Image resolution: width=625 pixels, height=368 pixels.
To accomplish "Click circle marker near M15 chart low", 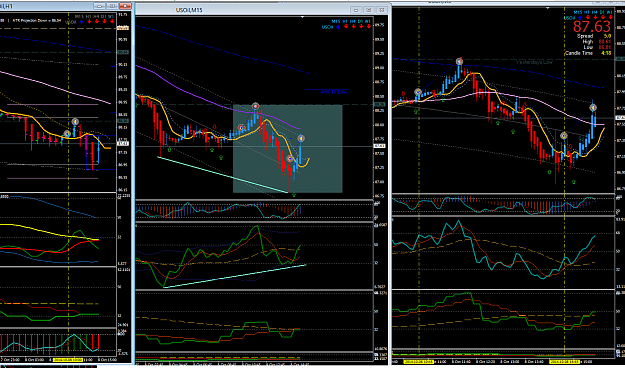I will point(290,159).
